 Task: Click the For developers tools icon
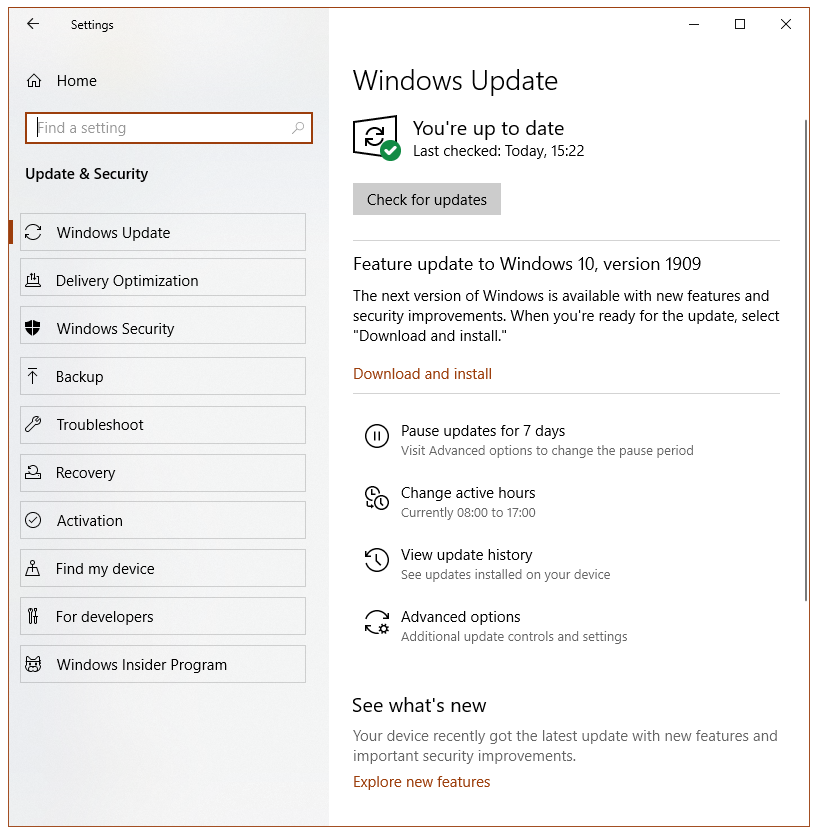point(33,616)
